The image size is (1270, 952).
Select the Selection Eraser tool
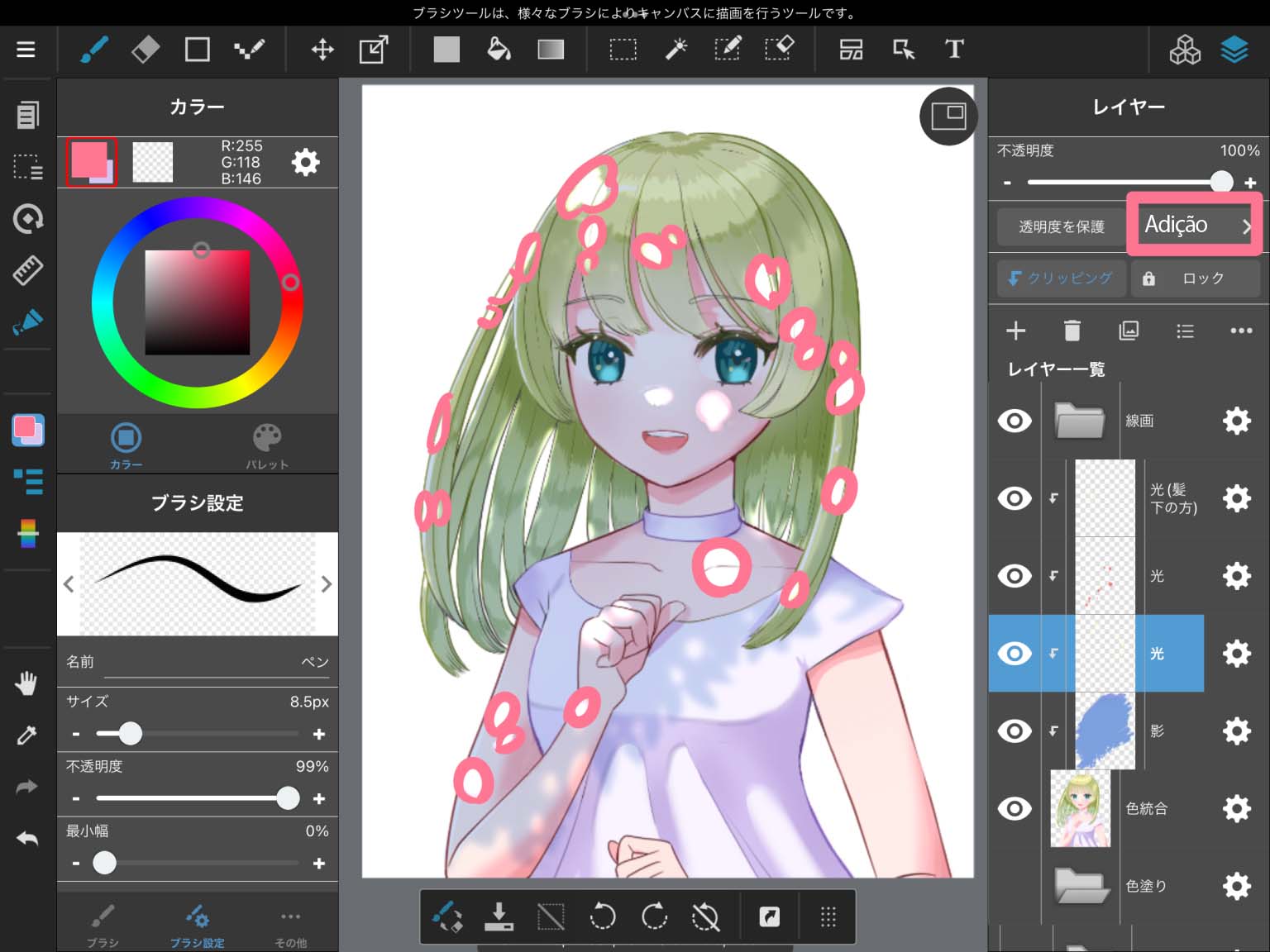pos(780,50)
